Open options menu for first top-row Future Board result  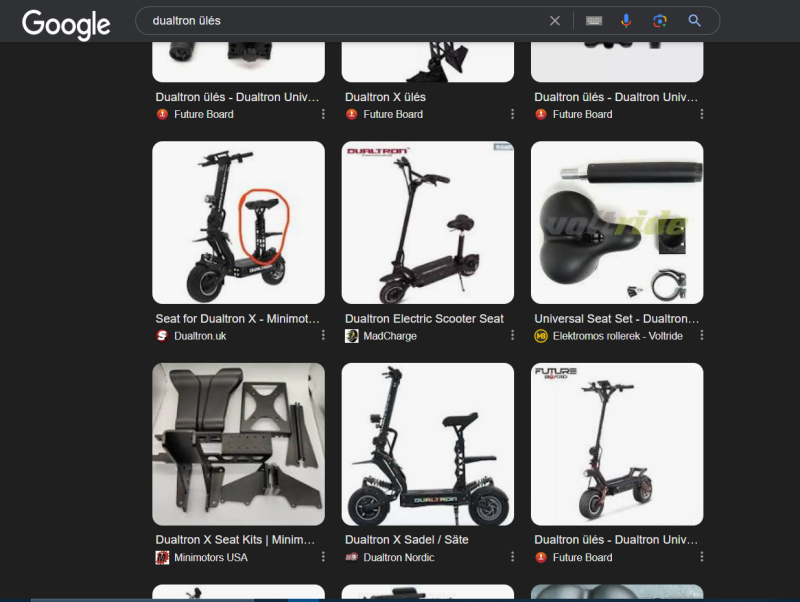[323, 114]
